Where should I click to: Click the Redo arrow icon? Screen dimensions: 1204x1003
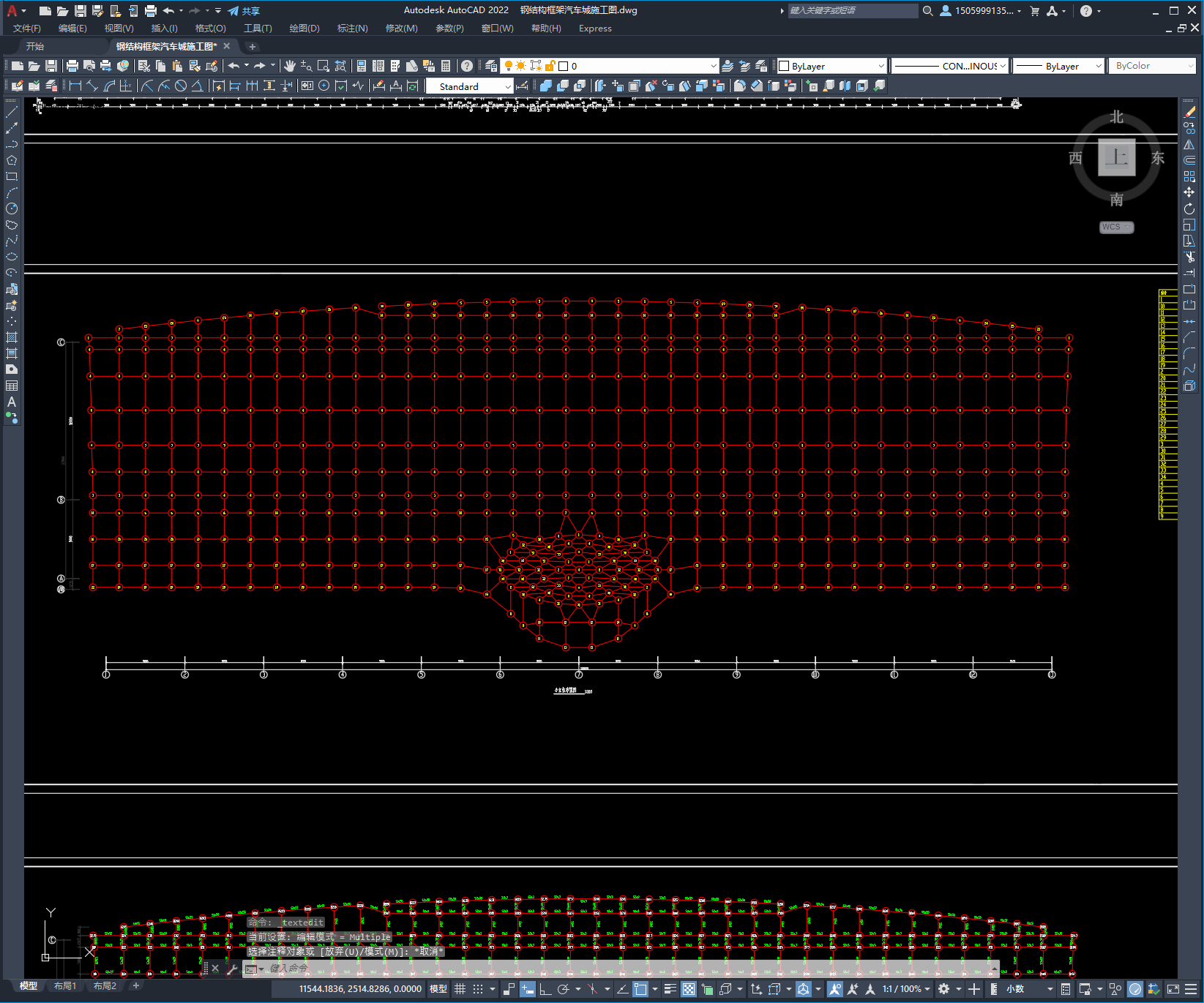pos(260,66)
